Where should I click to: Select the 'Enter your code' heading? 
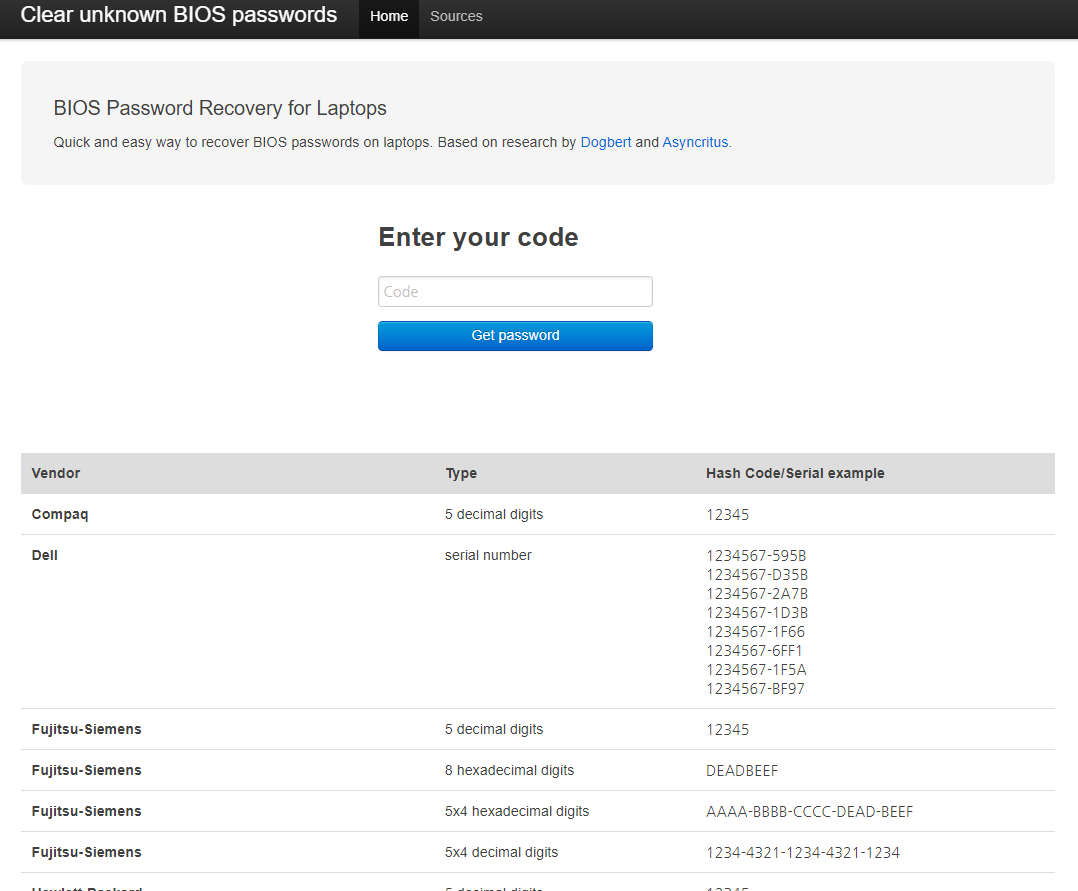point(478,237)
